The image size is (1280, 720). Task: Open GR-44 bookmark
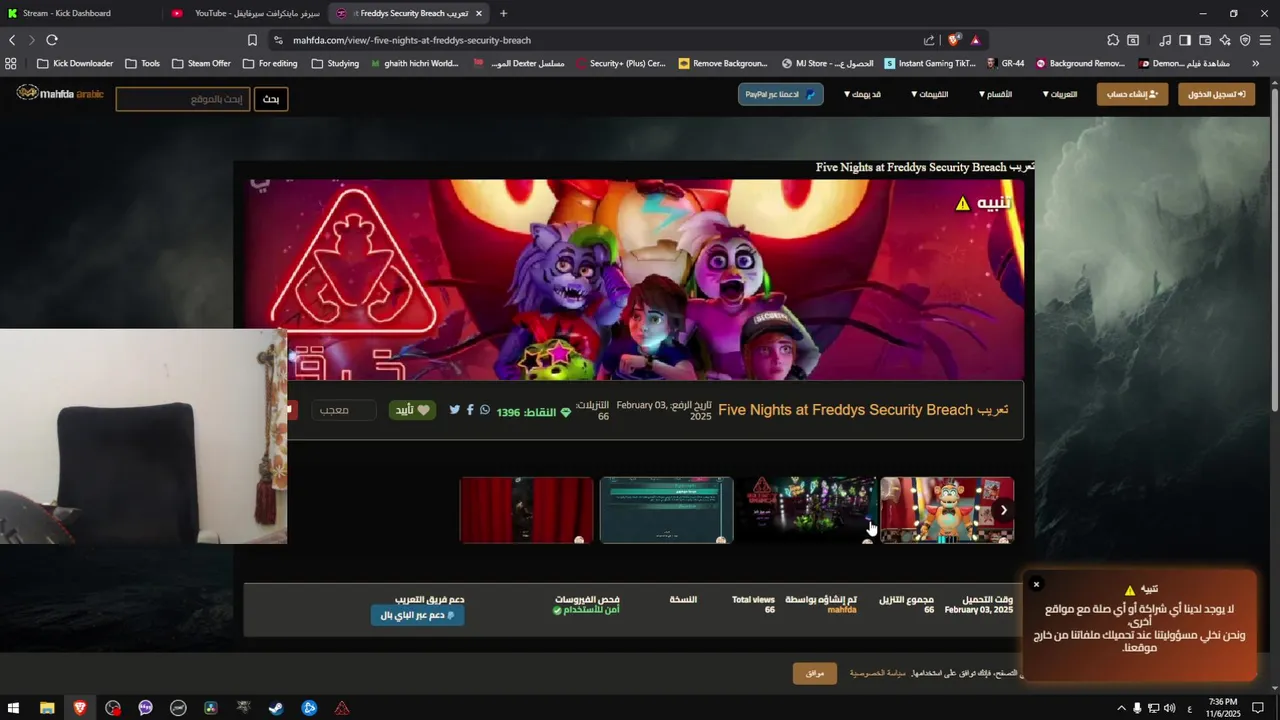(1005, 63)
